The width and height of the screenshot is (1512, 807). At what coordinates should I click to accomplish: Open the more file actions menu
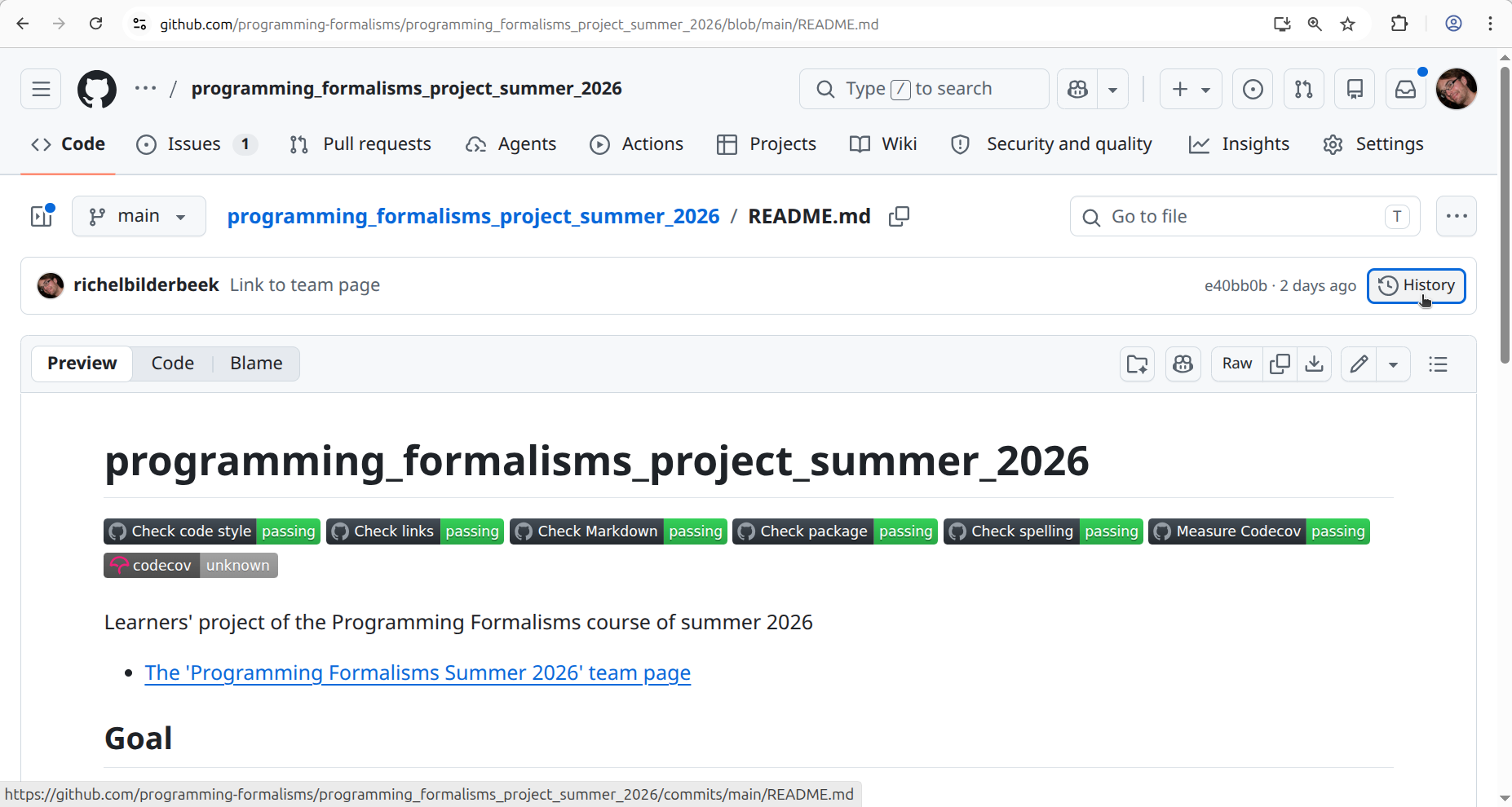pyautogui.click(x=1457, y=216)
